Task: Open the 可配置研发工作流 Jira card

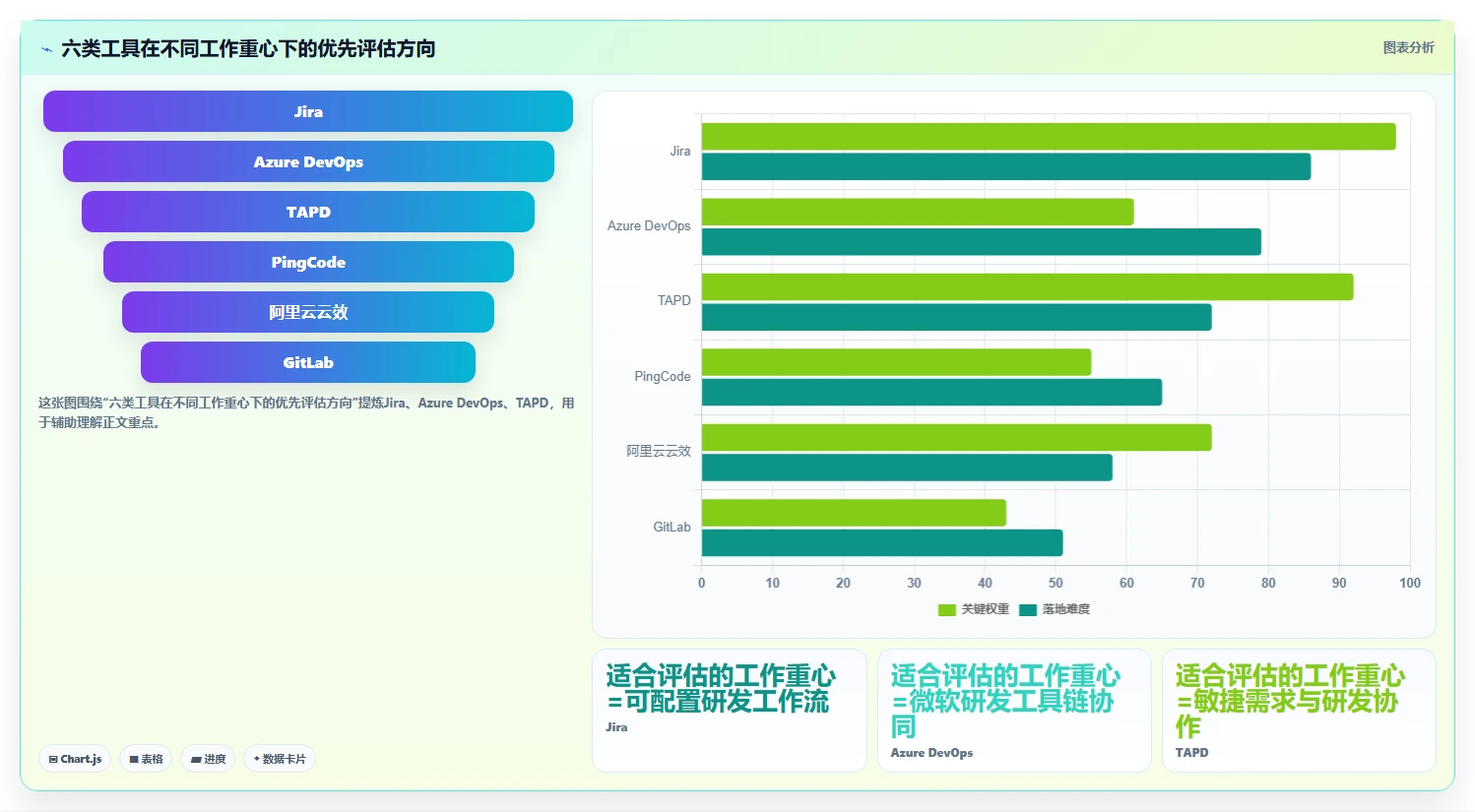Action: point(730,711)
